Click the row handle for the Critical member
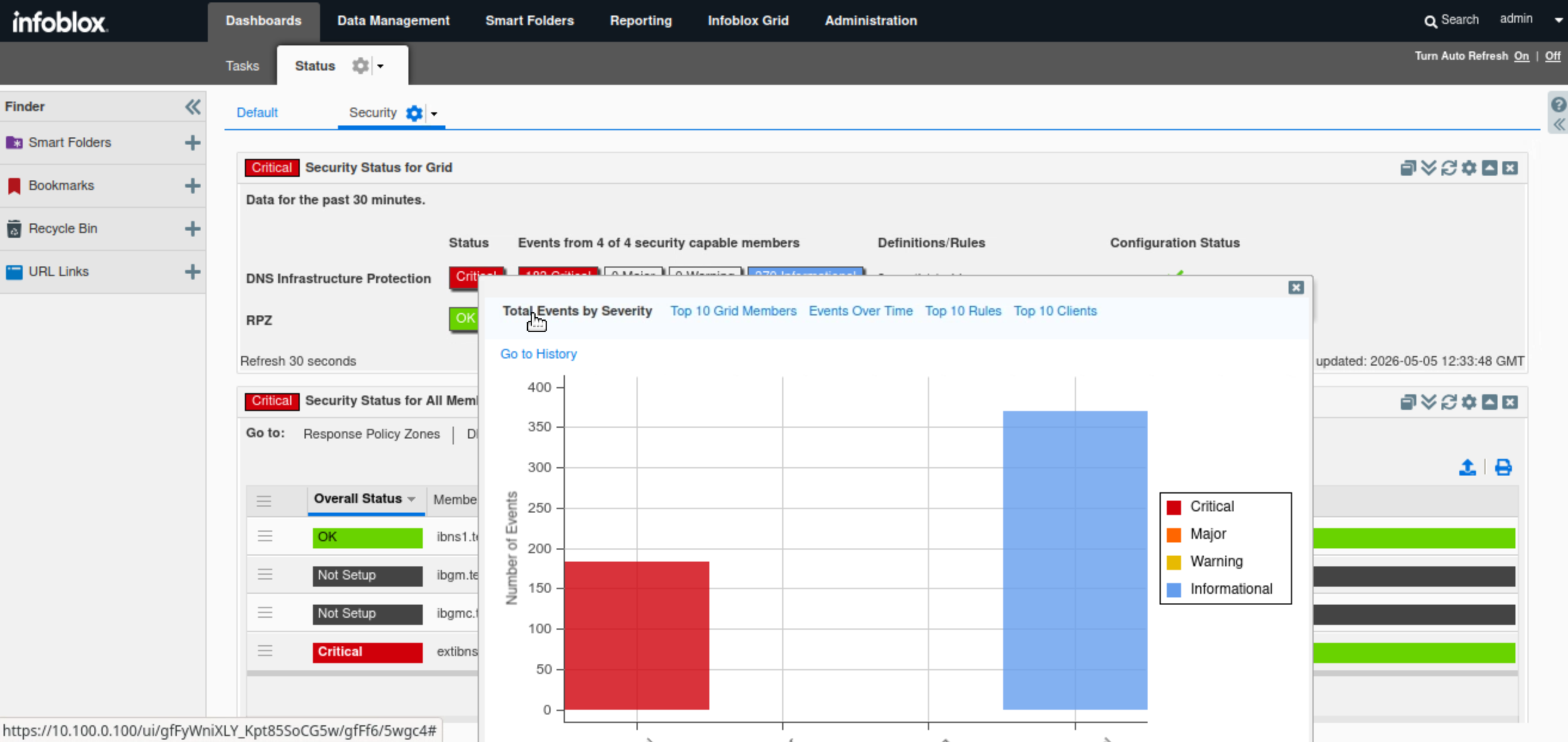The width and height of the screenshot is (1568, 742). 265,651
